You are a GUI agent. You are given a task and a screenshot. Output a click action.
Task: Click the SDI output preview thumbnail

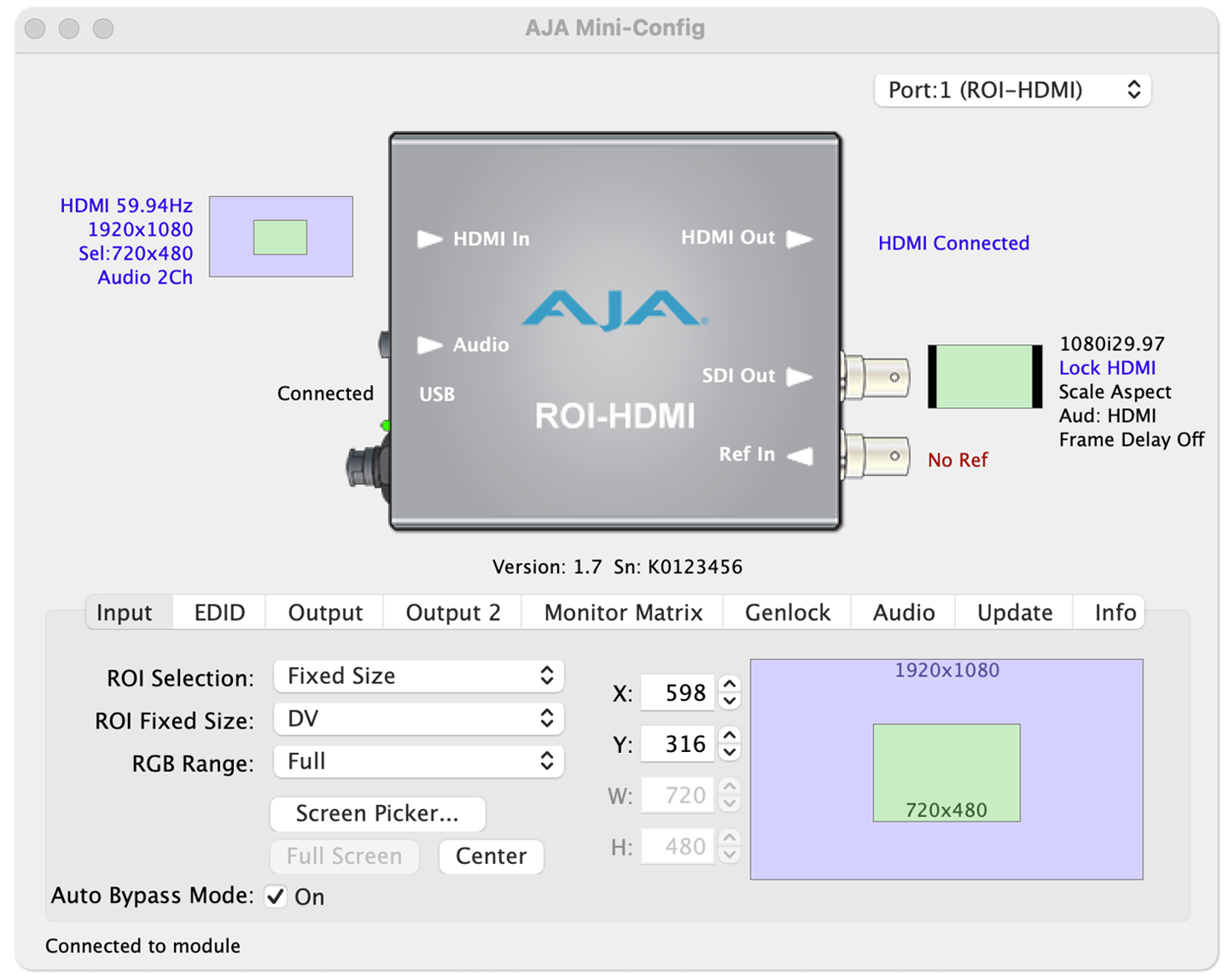[985, 376]
